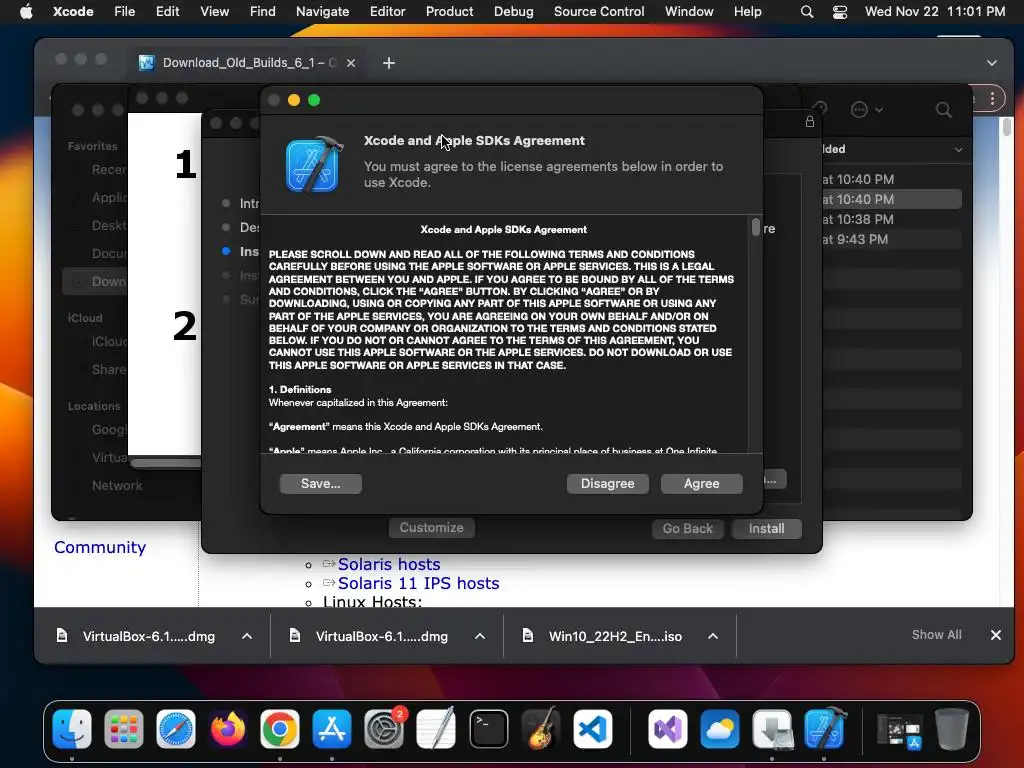Open the Apple menu

pos(26,11)
